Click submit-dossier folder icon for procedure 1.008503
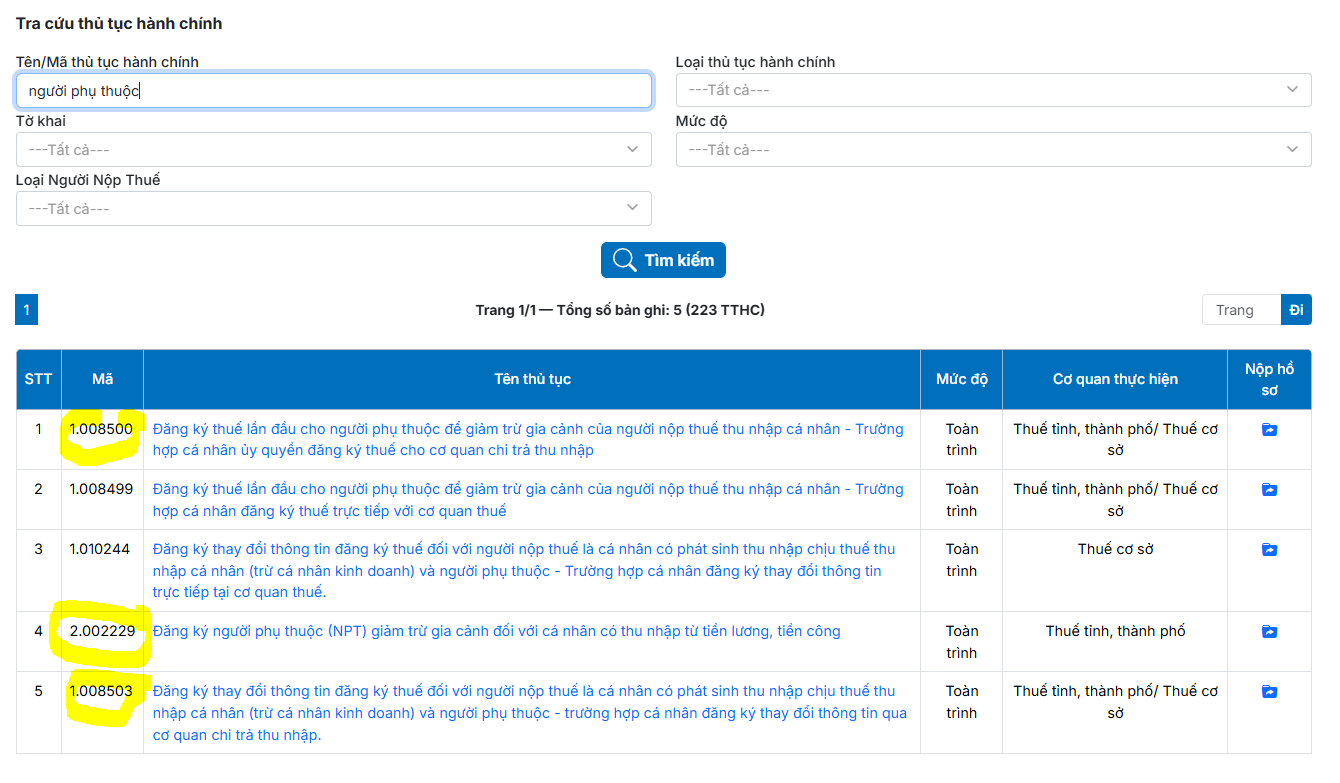1340x783 pixels. coord(1269,692)
